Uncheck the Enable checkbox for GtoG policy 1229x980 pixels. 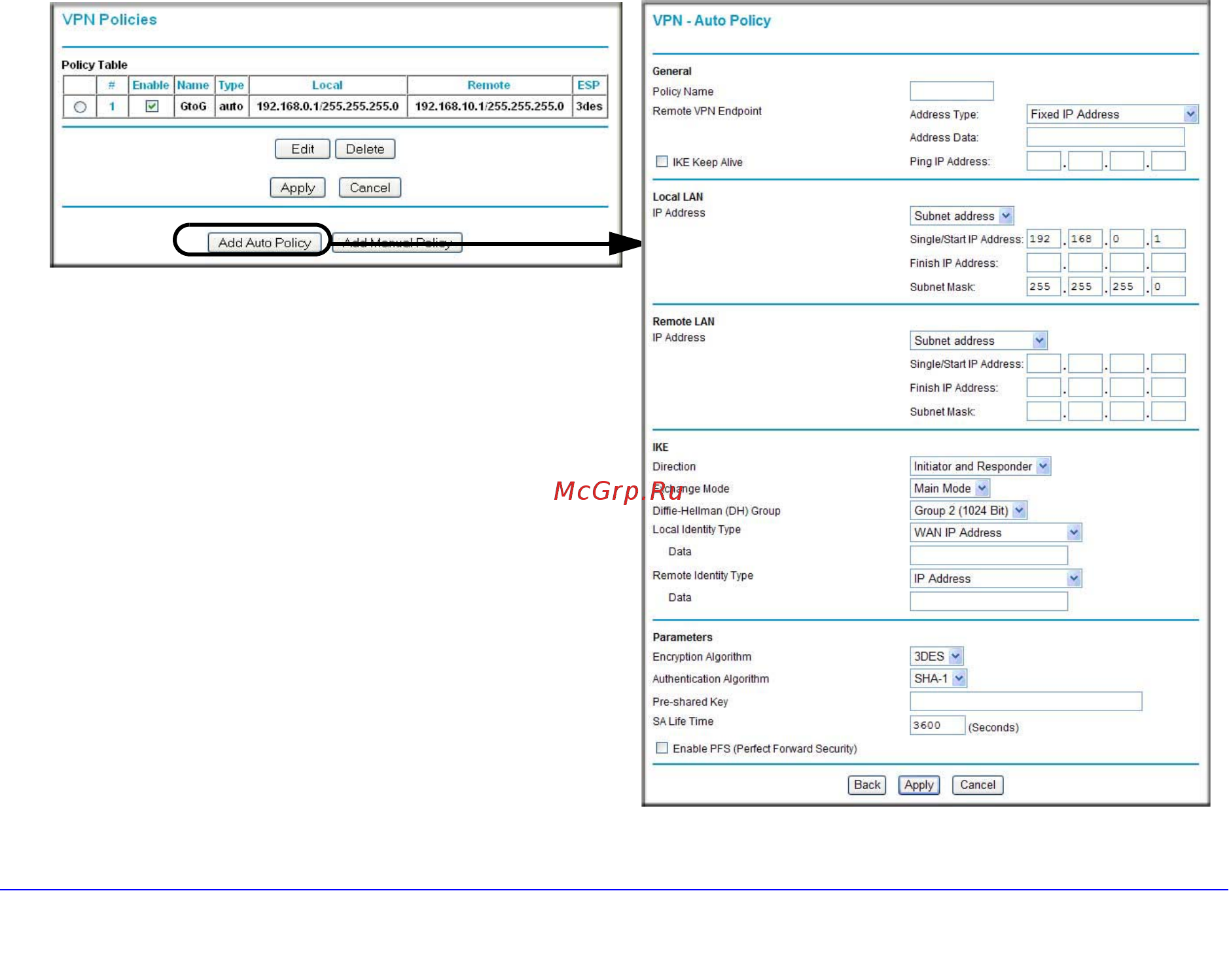click(x=152, y=106)
